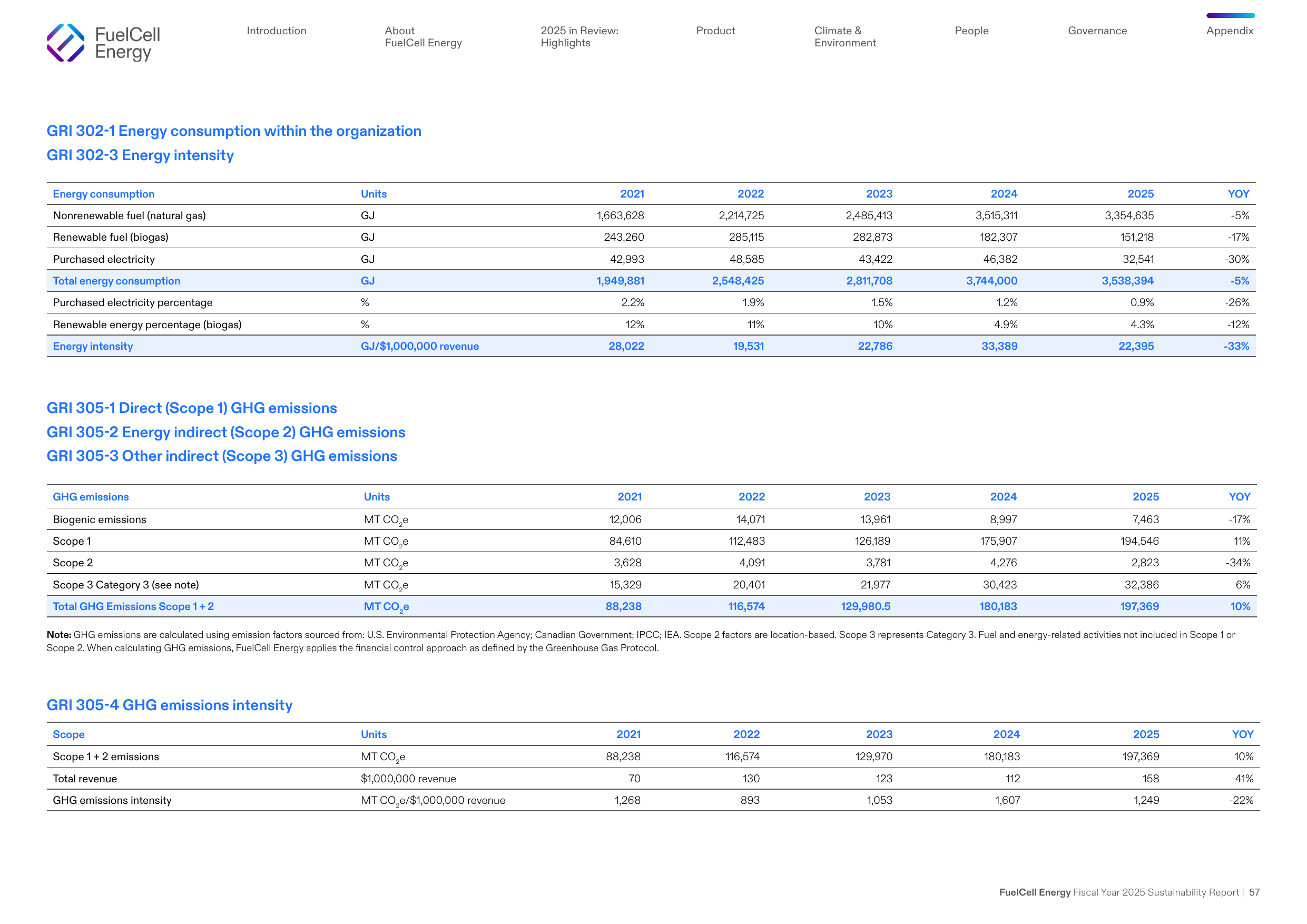The image size is (1307, 924).
Task: Select Scope 1 + 2 emissions row label
Action: tap(106, 757)
